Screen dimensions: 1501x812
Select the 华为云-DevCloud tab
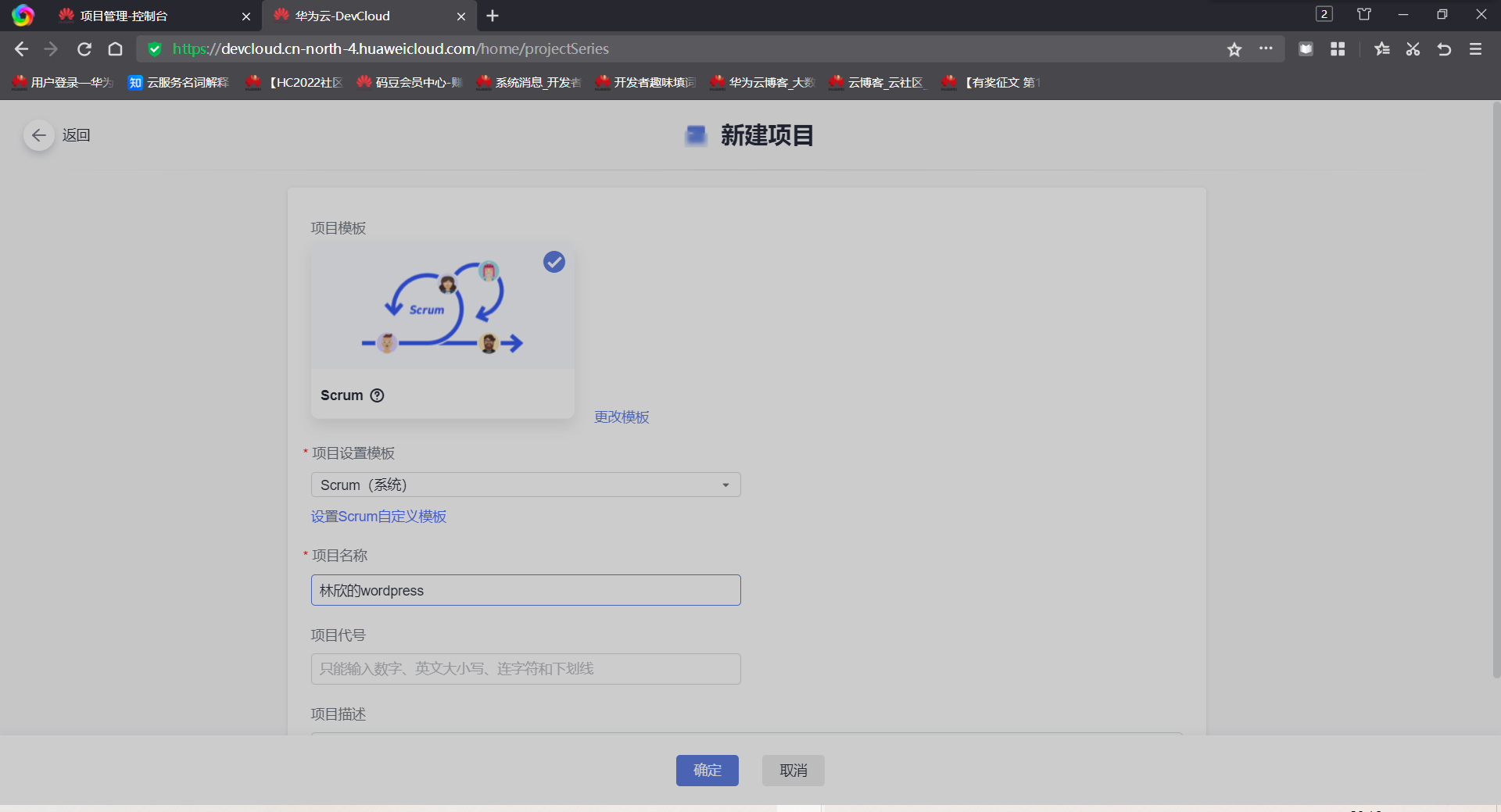click(x=370, y=16)
